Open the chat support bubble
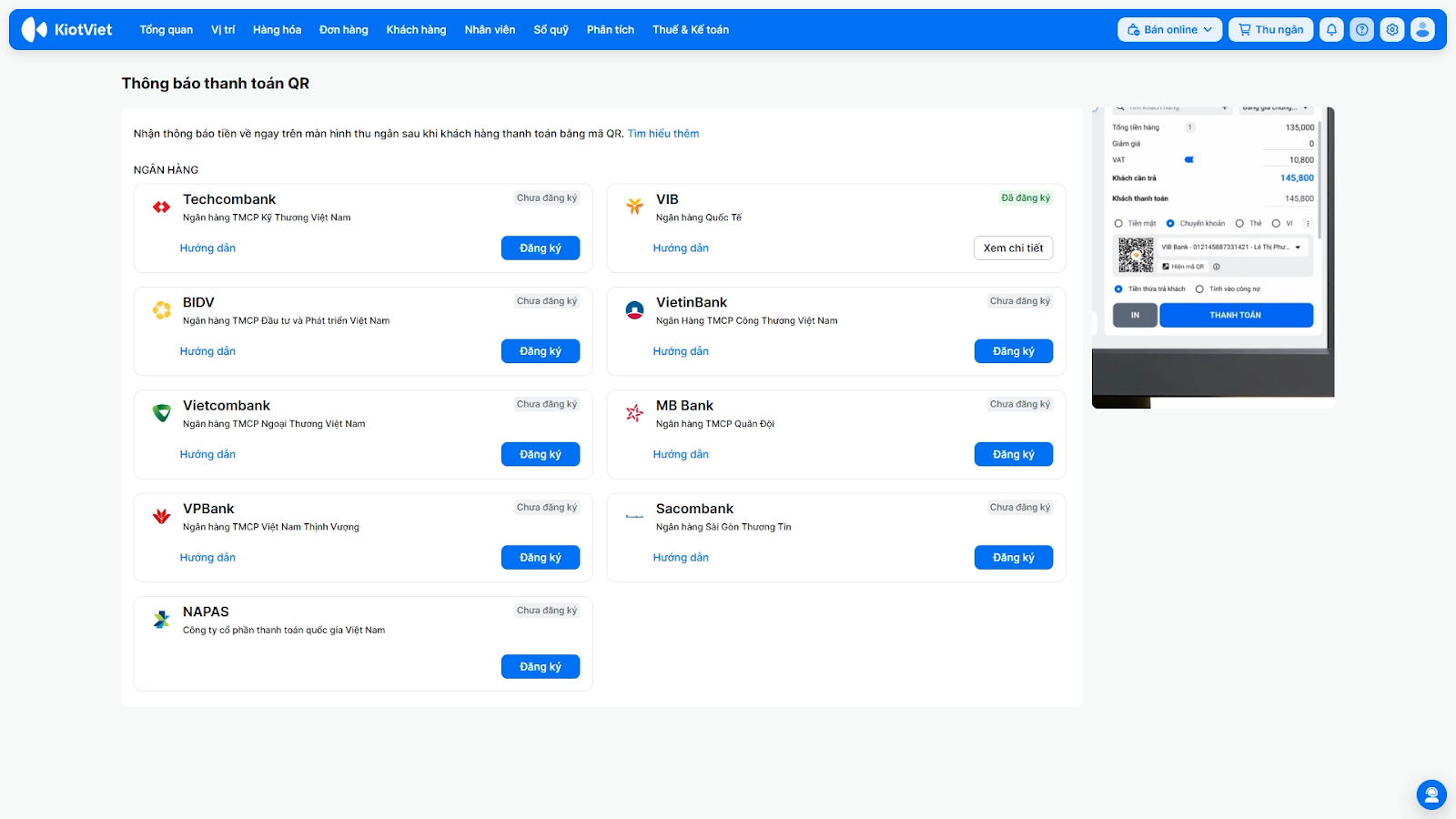Screen dimensions: 1456x819 (x=1431, y=794)
